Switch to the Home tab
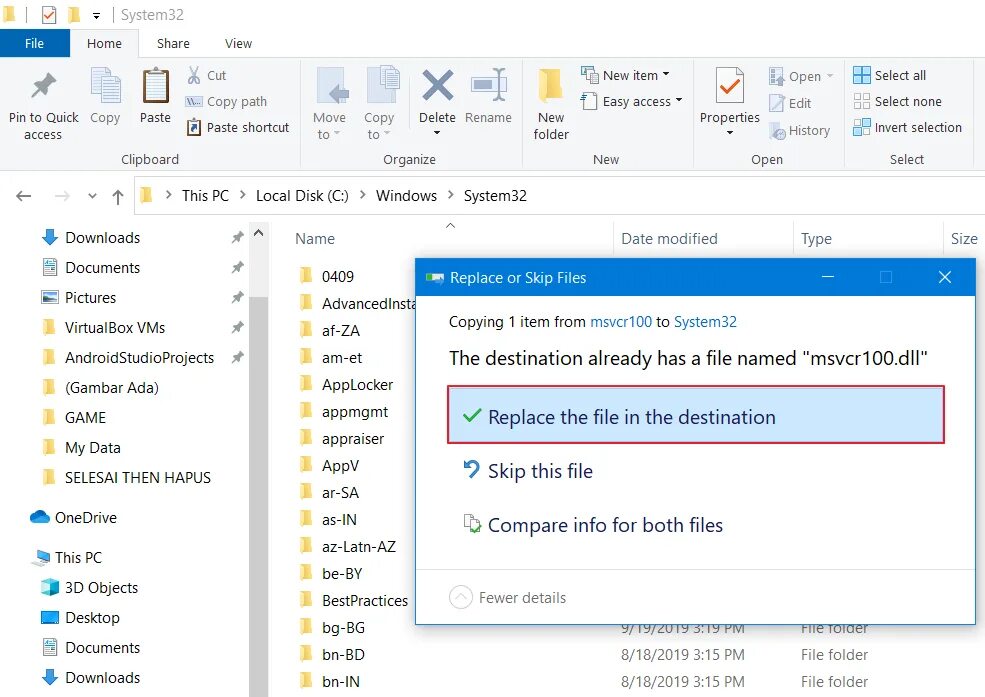 coord(104,43)
